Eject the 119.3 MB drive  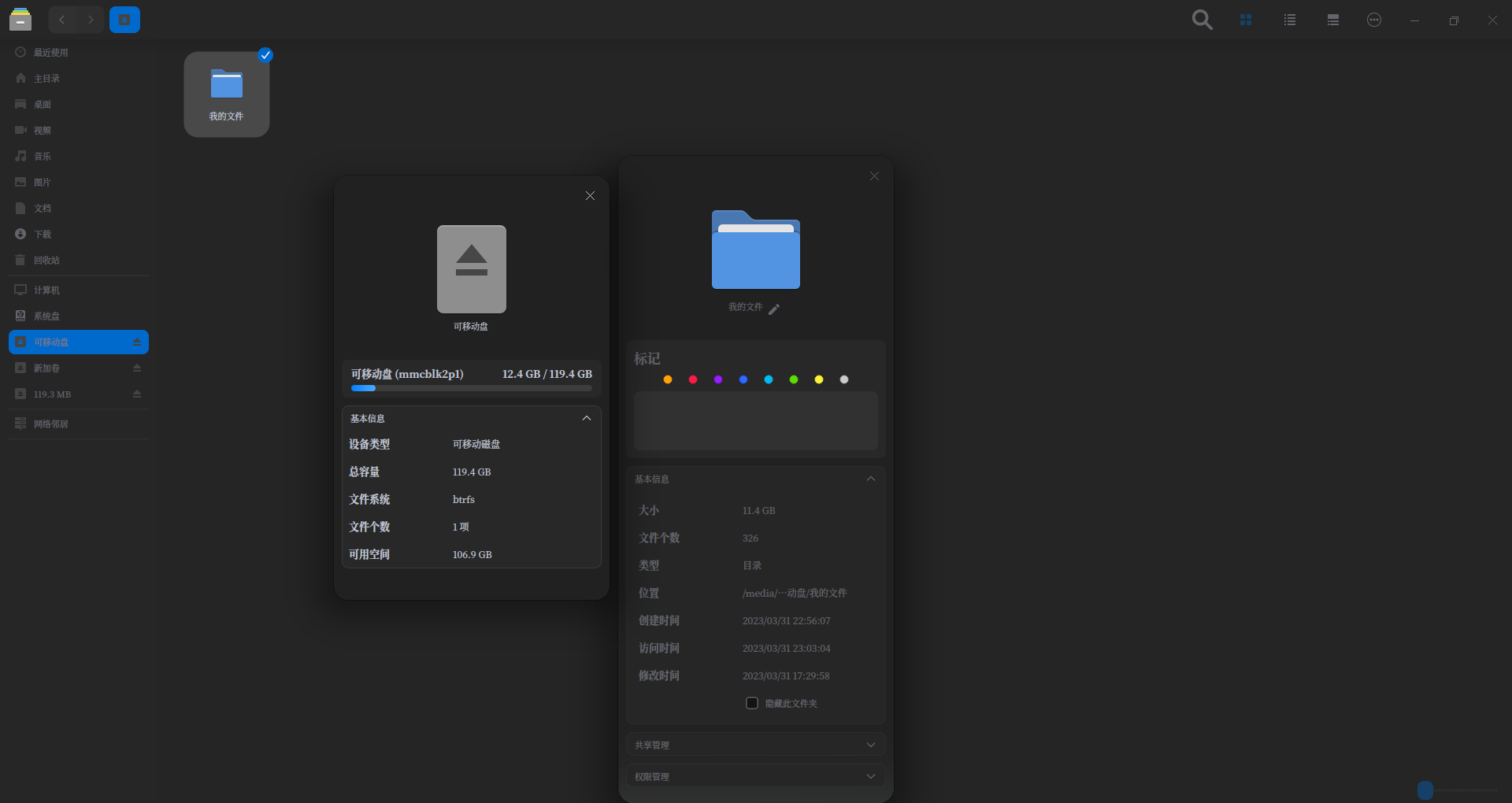(136, 394)
